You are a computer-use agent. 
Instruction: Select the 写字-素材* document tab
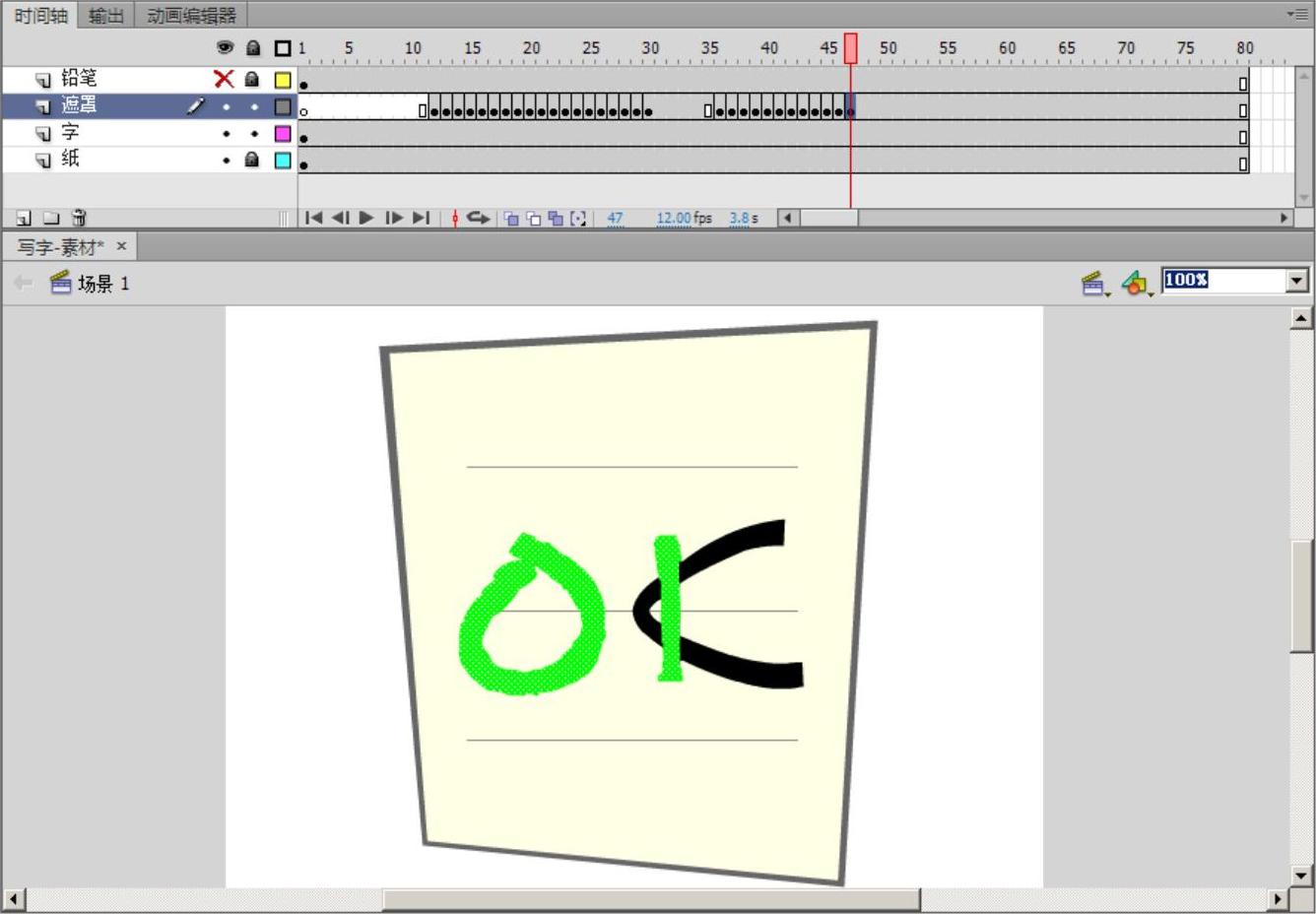(x=60, y=246)
